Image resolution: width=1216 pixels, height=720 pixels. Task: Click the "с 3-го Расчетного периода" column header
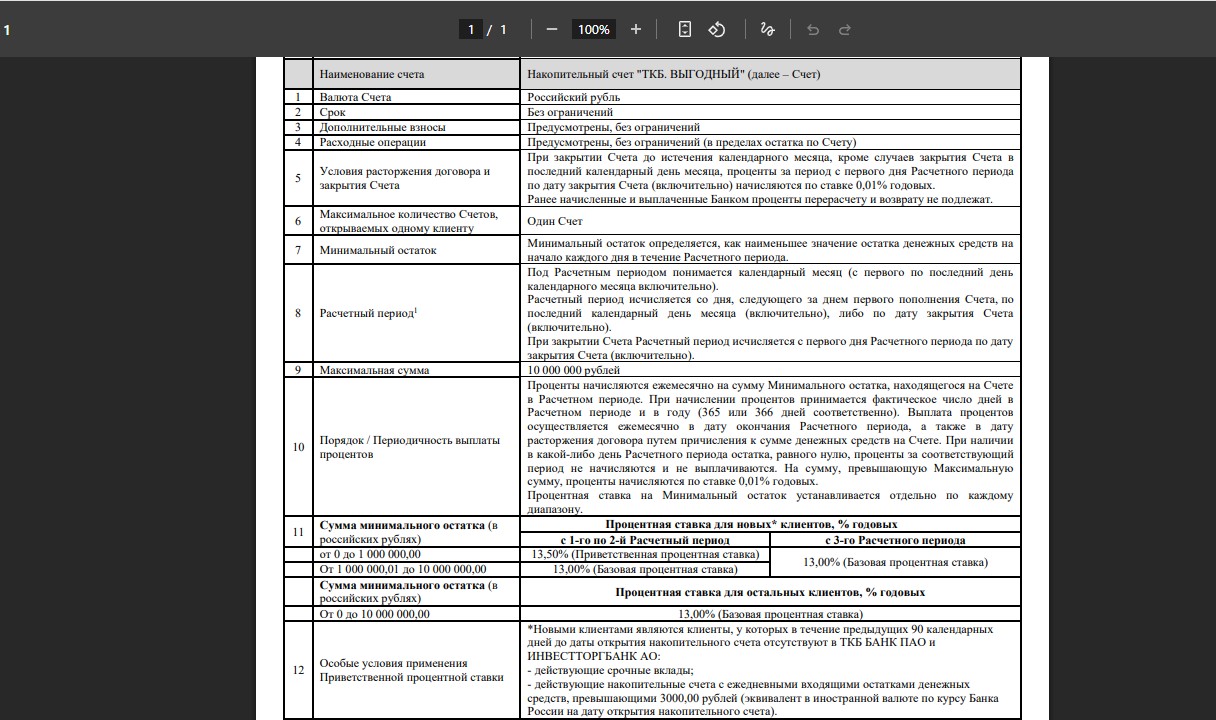coord(895,540)
